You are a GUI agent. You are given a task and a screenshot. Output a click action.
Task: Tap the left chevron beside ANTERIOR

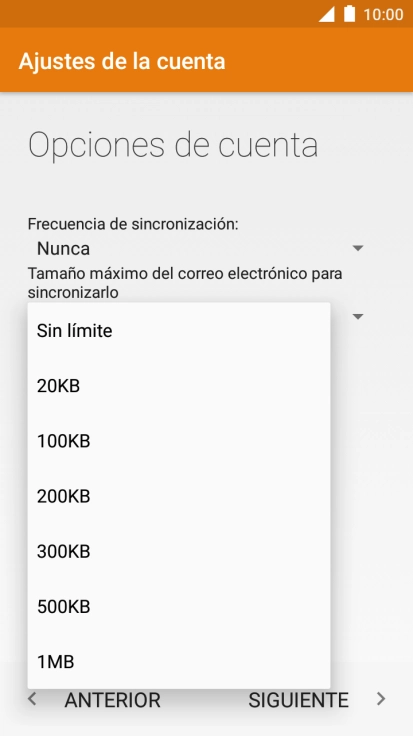point(32,699)
